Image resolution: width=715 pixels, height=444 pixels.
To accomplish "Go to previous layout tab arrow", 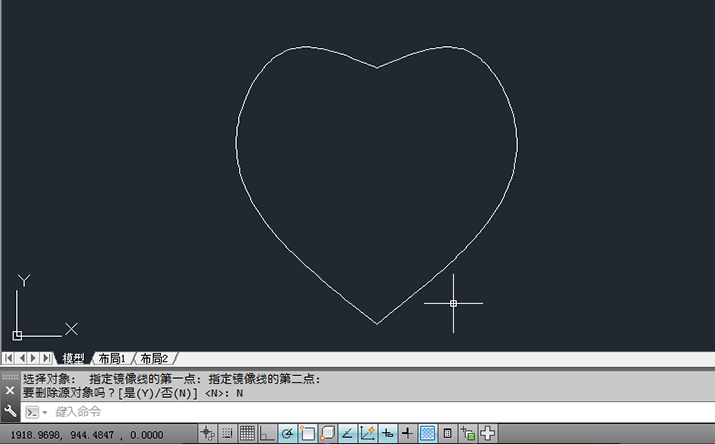I will pyautogui.click(x=21, y=358).
